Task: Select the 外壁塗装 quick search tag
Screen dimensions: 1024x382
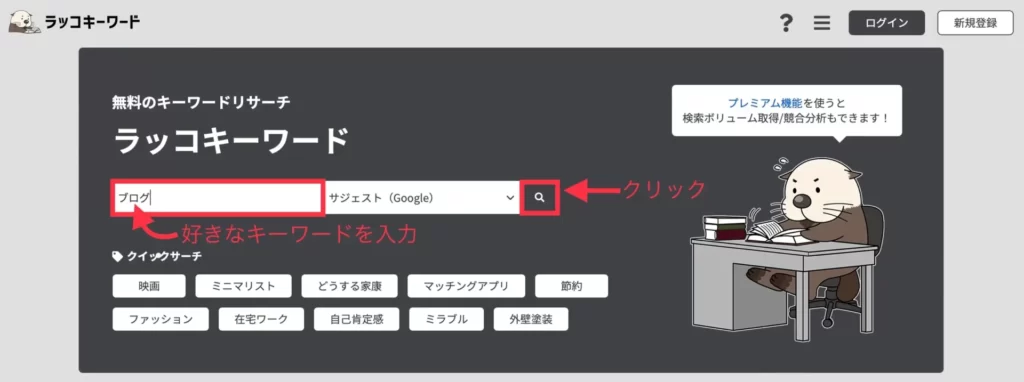Action: point(531,319)
